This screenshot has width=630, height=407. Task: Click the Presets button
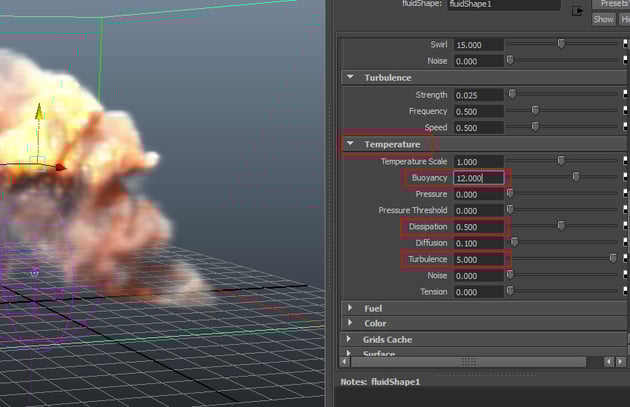[x=611, y=4]
